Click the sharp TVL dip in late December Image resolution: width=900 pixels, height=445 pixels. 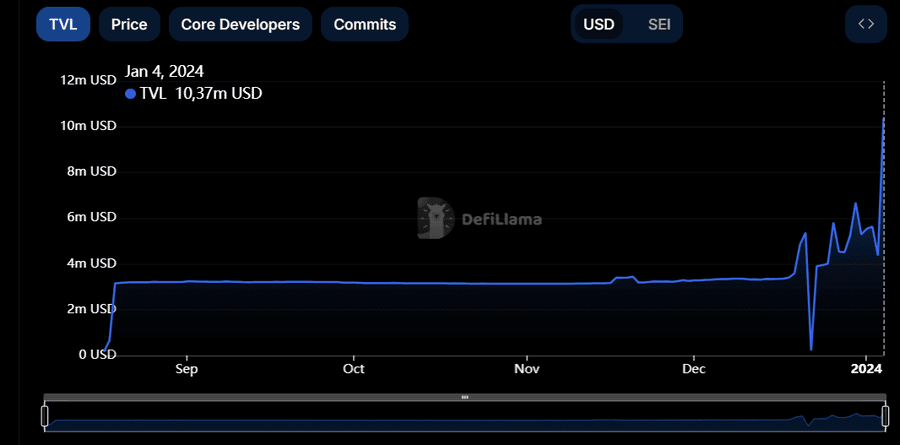point(811,349)
